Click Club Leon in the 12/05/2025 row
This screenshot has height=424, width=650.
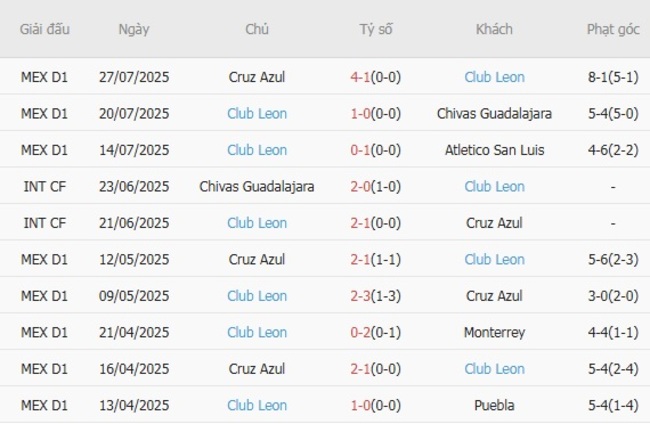click(x=494, y=260)
